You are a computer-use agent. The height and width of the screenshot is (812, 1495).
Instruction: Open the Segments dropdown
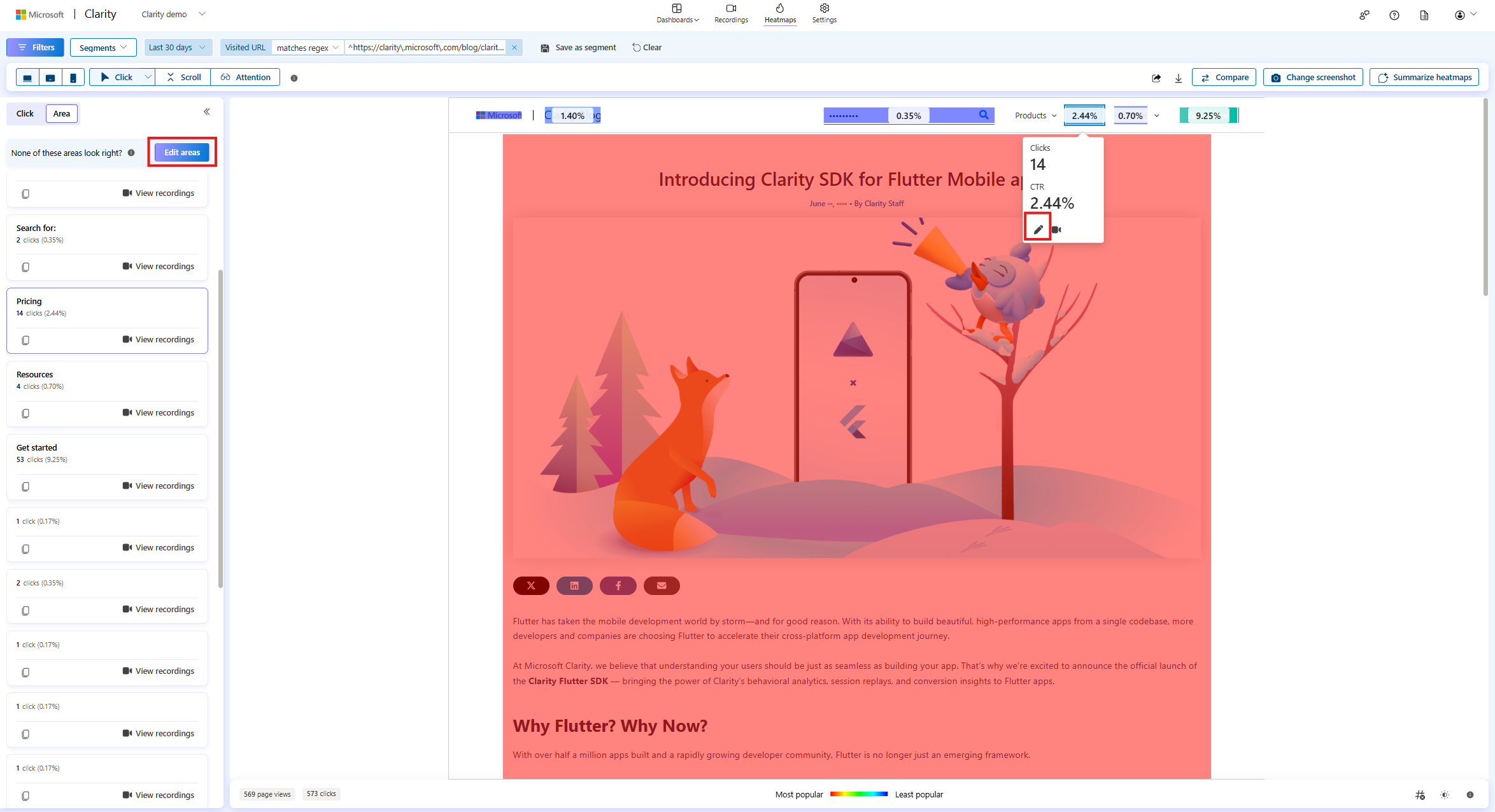(x=103, y=48)
